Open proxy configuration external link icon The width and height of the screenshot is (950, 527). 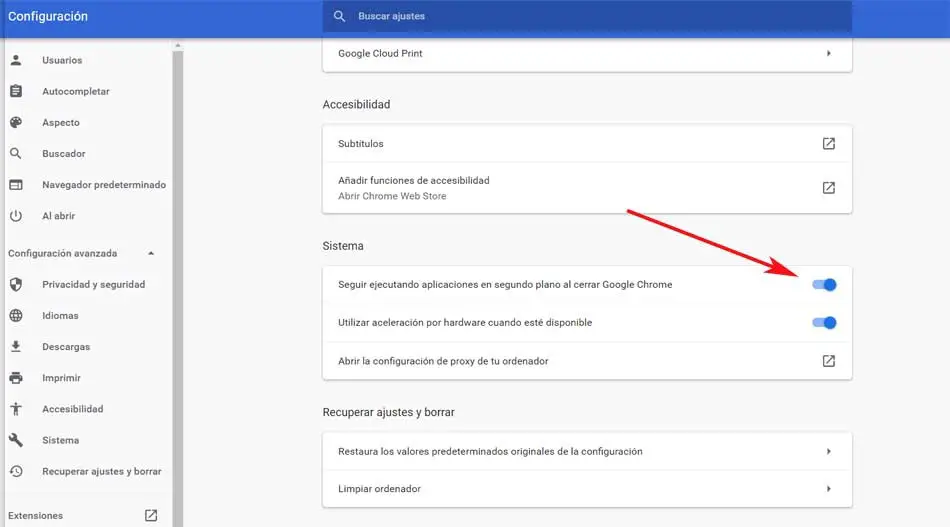(x=829, y=361)
